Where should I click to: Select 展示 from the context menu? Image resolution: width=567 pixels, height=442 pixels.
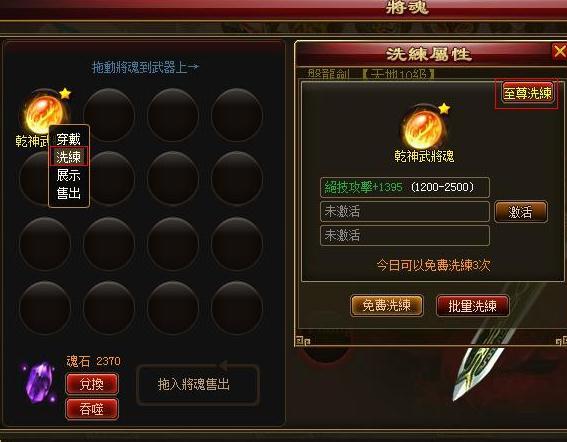click(68, 175)
